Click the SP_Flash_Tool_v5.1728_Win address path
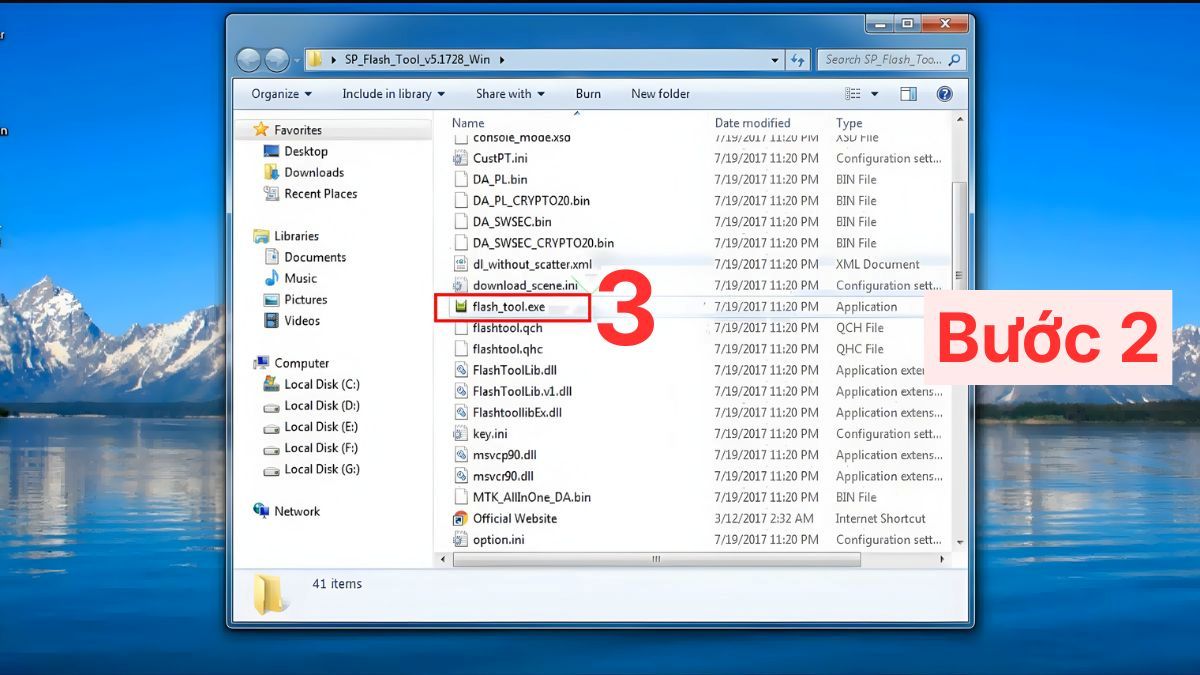Viewport: 1200px width, 675px height. pos(417,60)
